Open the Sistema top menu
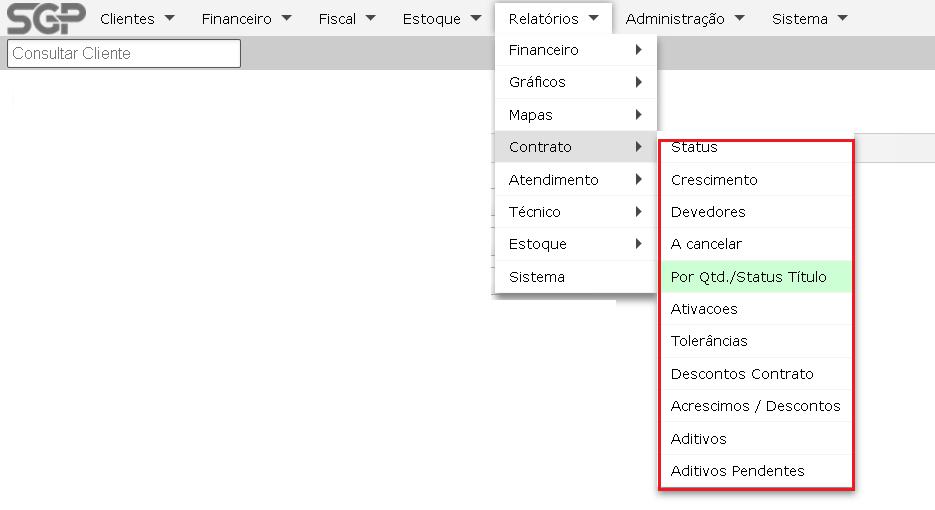Viewport: 935px width, 510px height. click(809, 19)
